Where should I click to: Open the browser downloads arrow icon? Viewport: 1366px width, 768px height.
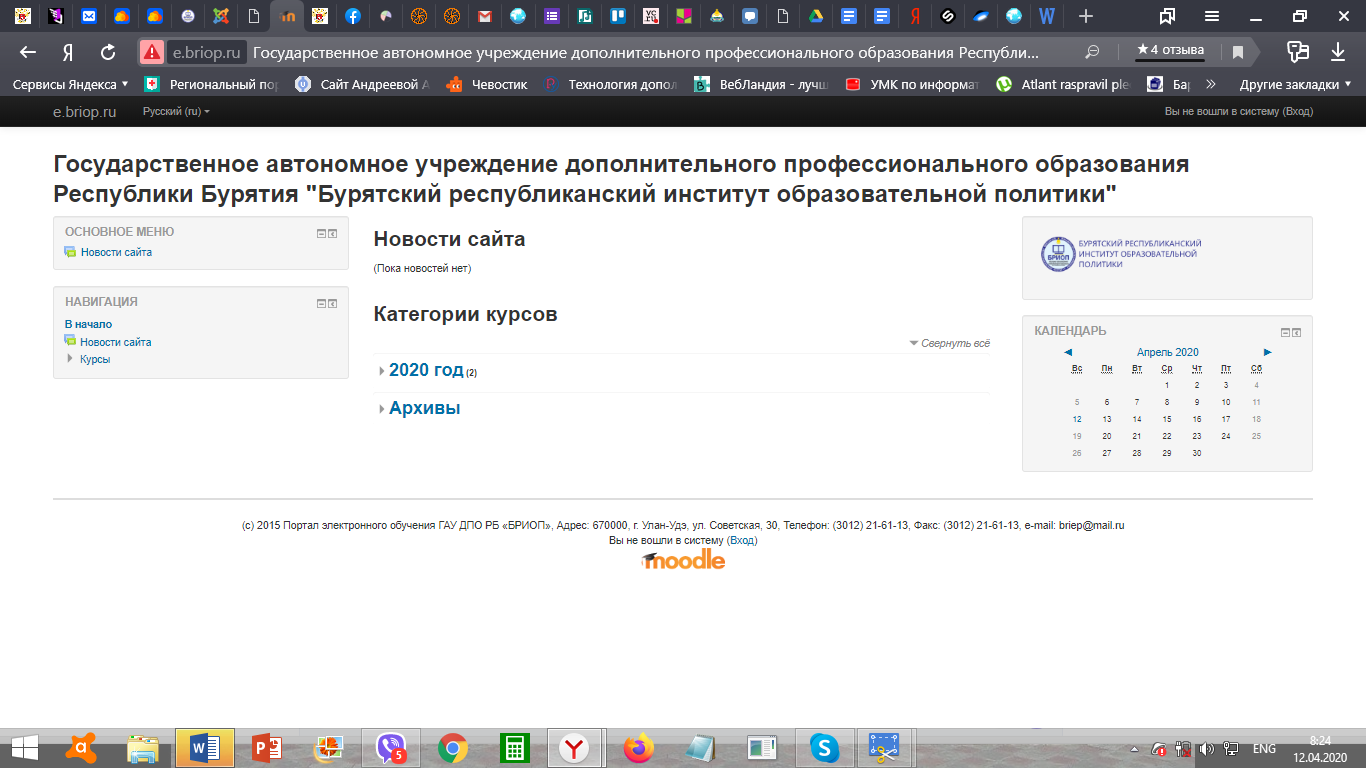click(1338, 52)
